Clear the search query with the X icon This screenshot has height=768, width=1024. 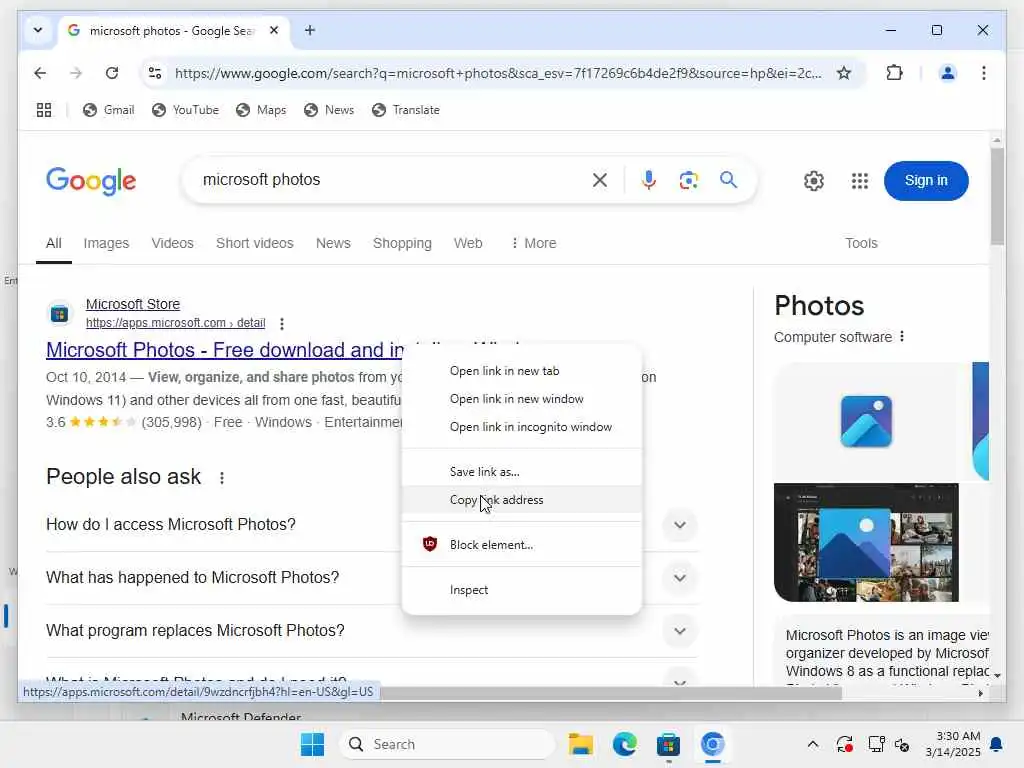pos(600,180)
